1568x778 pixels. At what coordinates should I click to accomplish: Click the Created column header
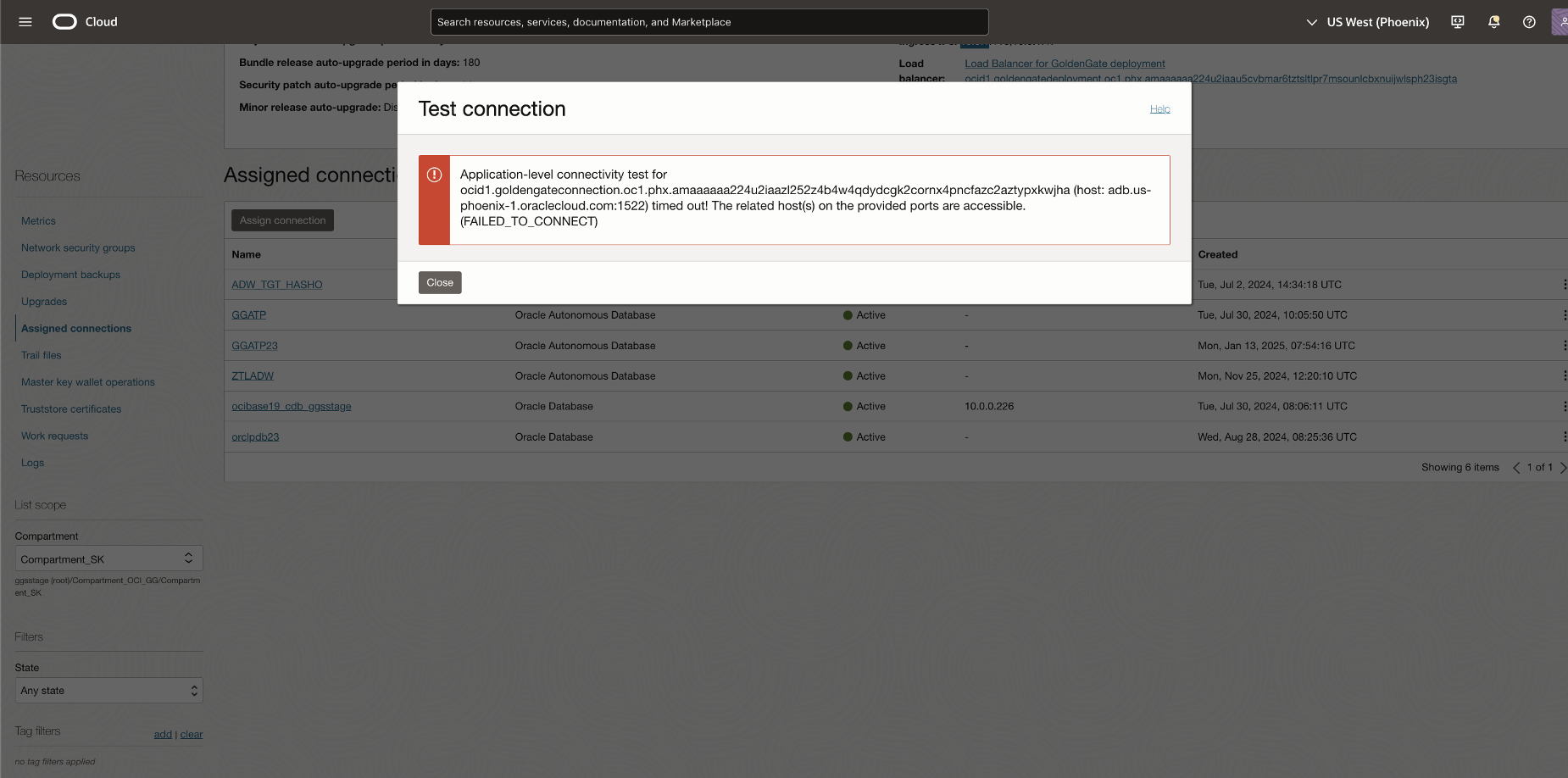[x=1218, y=254]
